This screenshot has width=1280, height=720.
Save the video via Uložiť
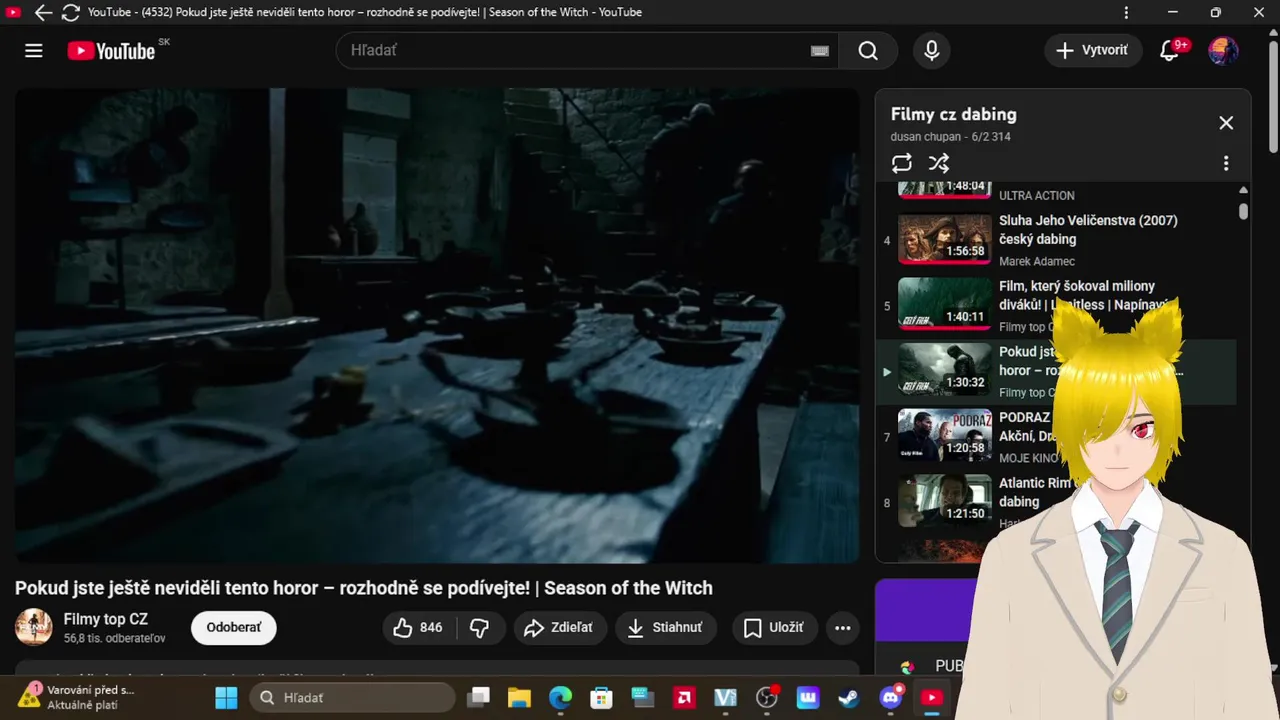click(774, 628)
